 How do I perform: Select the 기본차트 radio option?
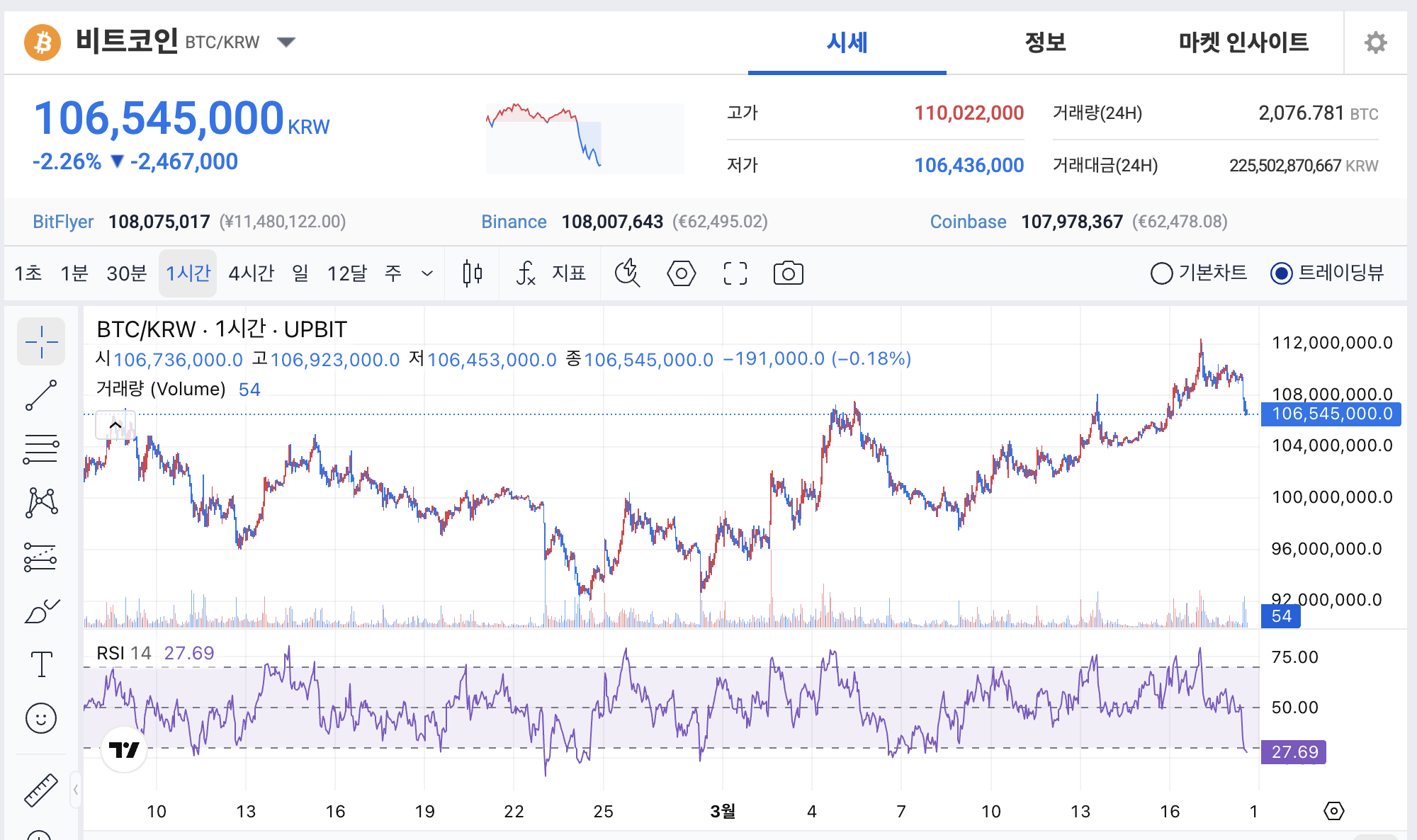point(1162,273)
